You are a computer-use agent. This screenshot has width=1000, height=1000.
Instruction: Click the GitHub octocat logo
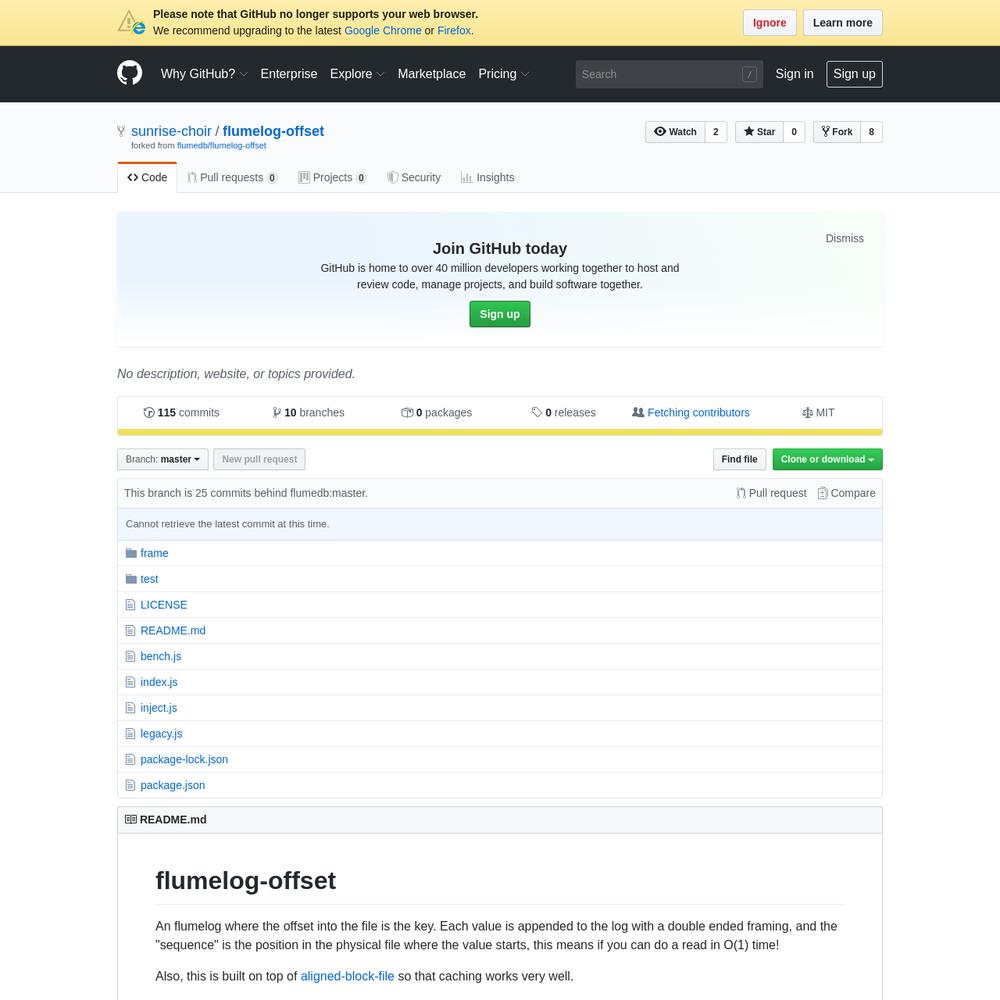click(x=129, y=73)
